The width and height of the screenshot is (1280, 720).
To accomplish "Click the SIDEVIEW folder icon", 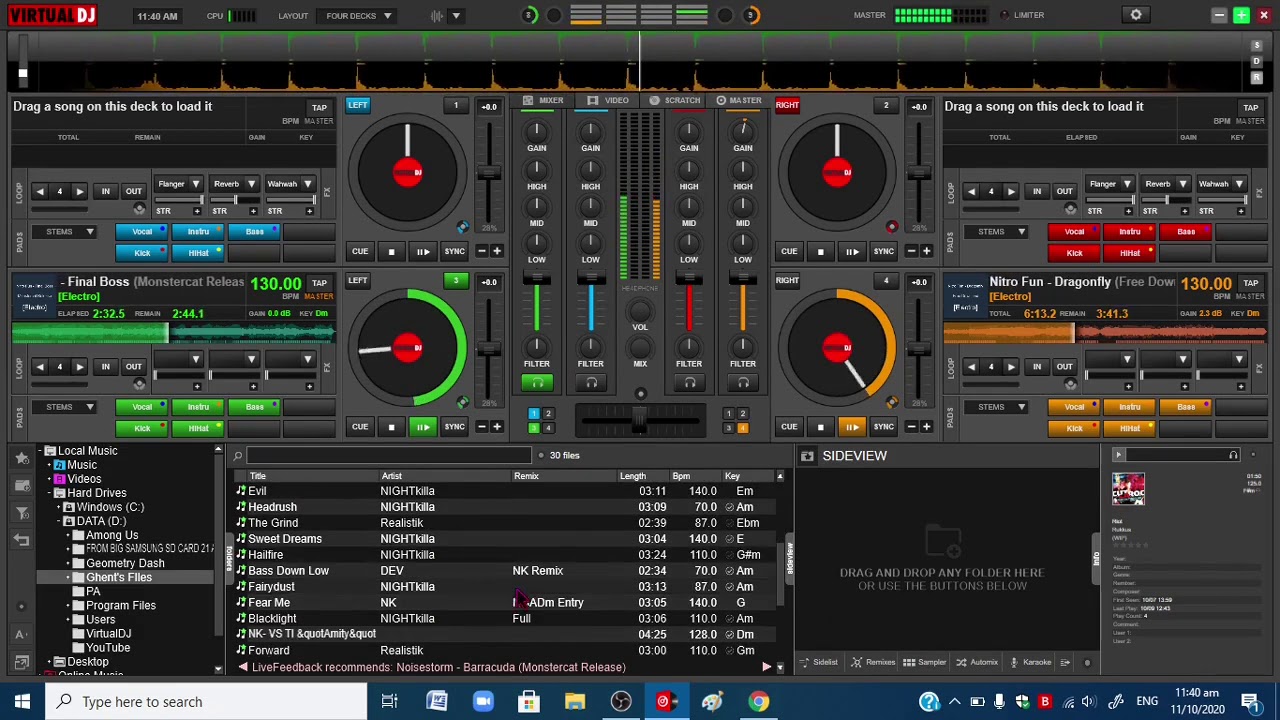I will 807,456.
